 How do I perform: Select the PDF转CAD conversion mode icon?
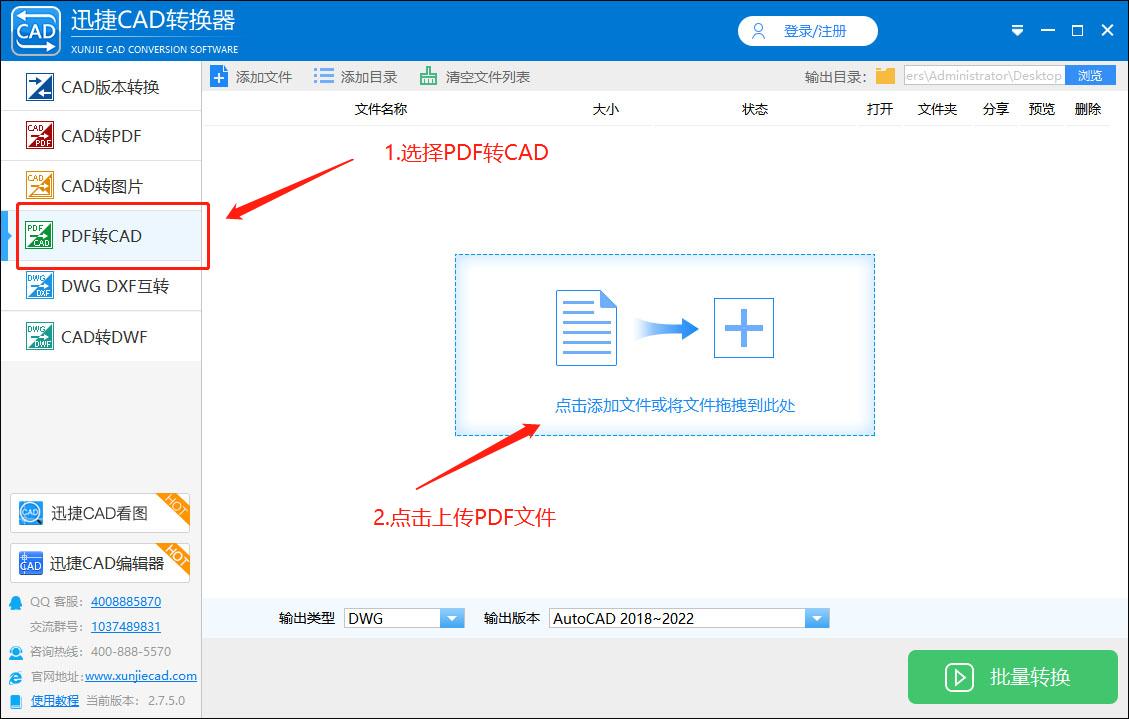point(37,236)
